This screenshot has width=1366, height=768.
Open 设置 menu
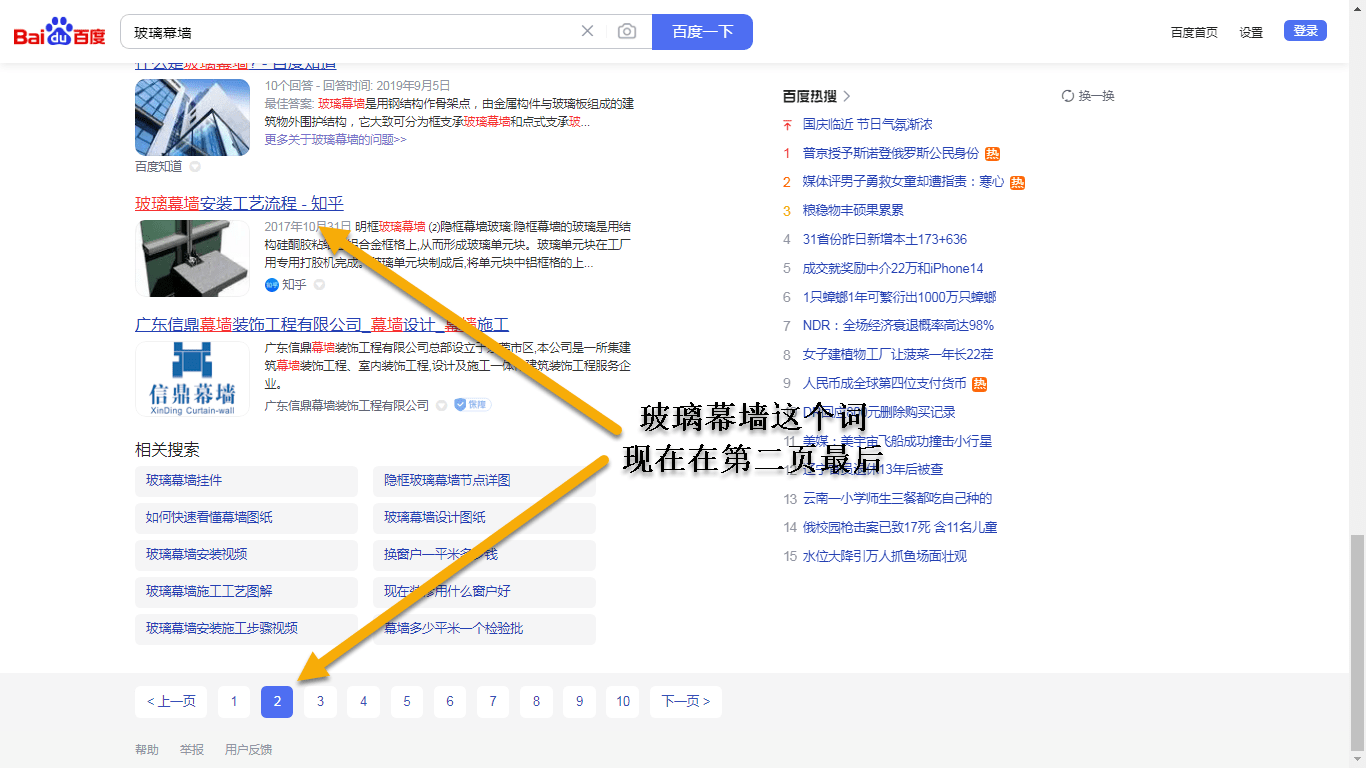point(1251,32)
